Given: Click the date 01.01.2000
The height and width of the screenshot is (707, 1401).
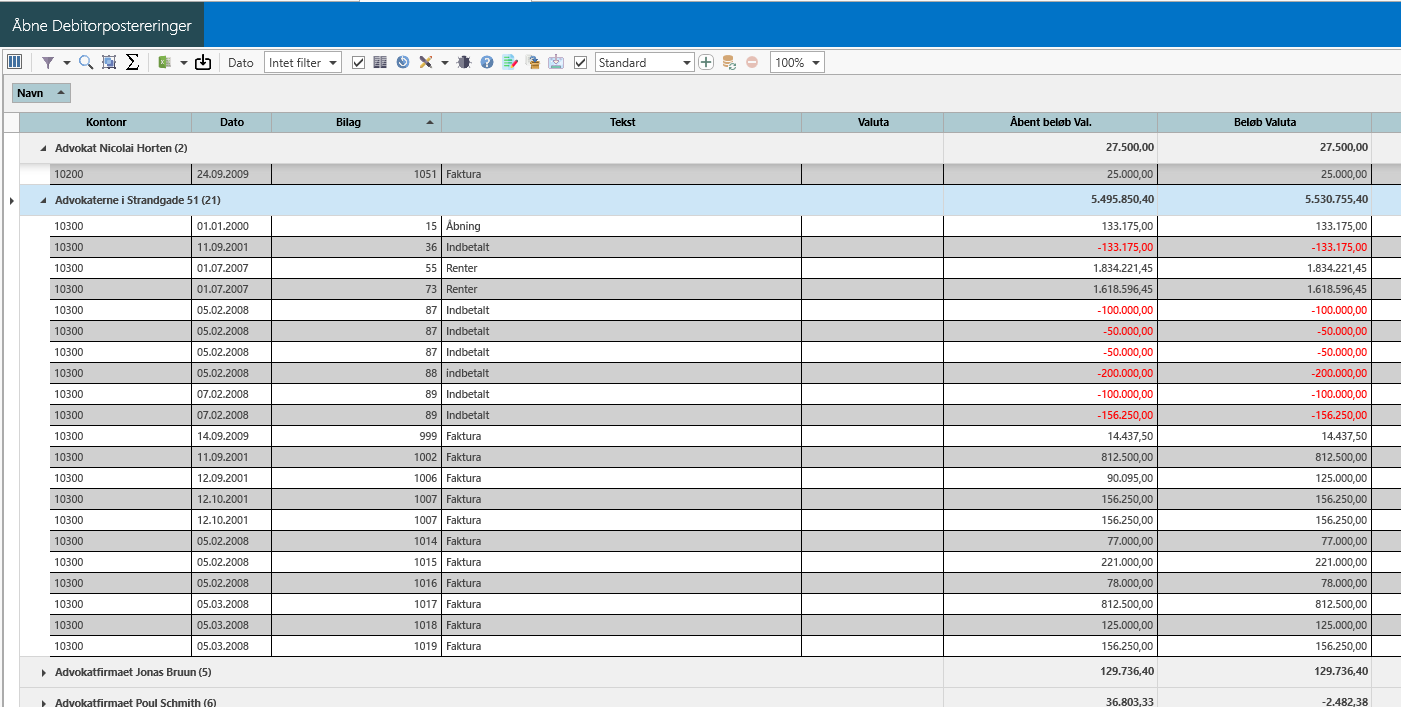Looking at the screenshot, I should 222,226.
